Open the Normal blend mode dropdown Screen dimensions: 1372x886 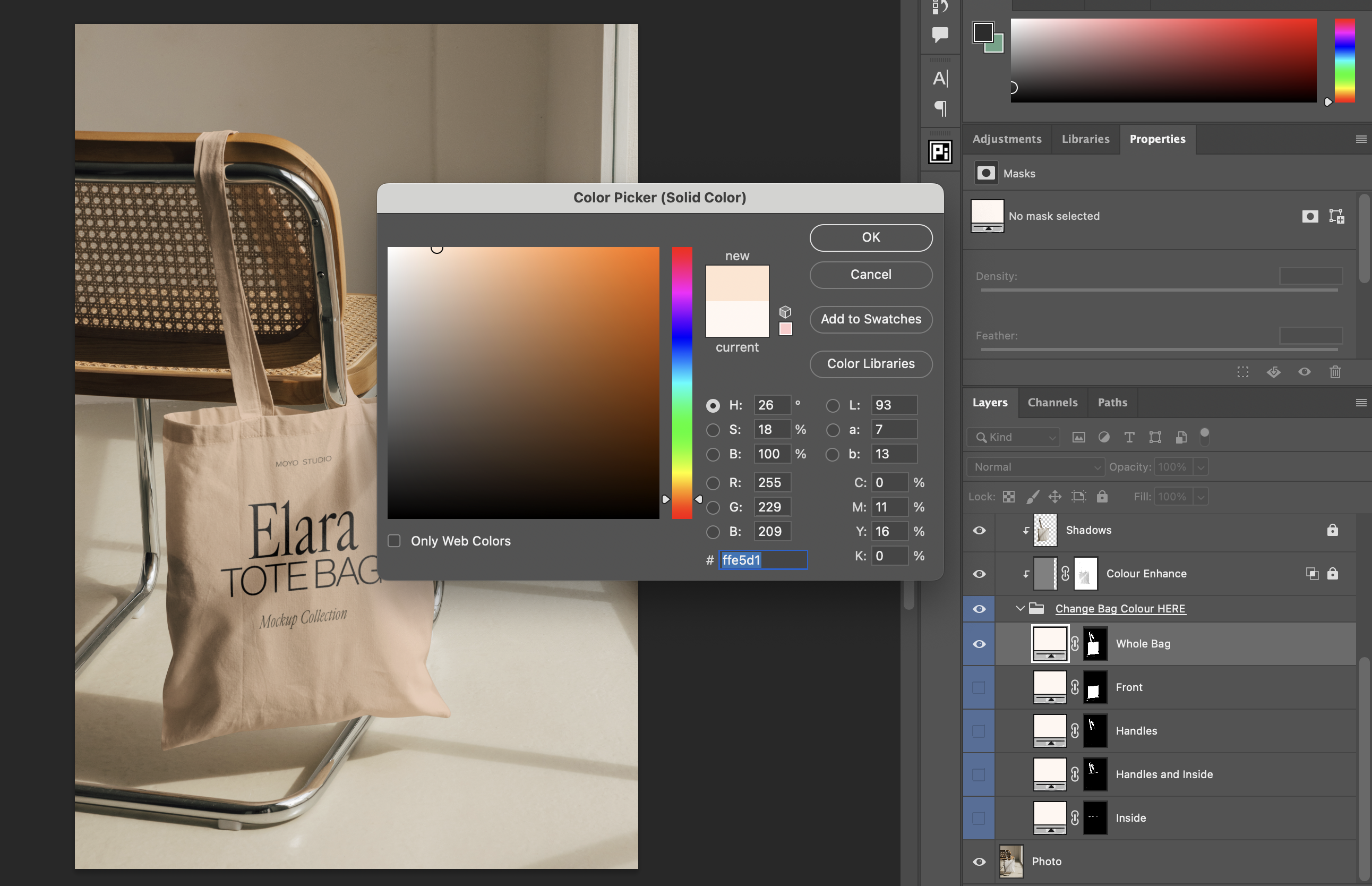coord(1035,467)
